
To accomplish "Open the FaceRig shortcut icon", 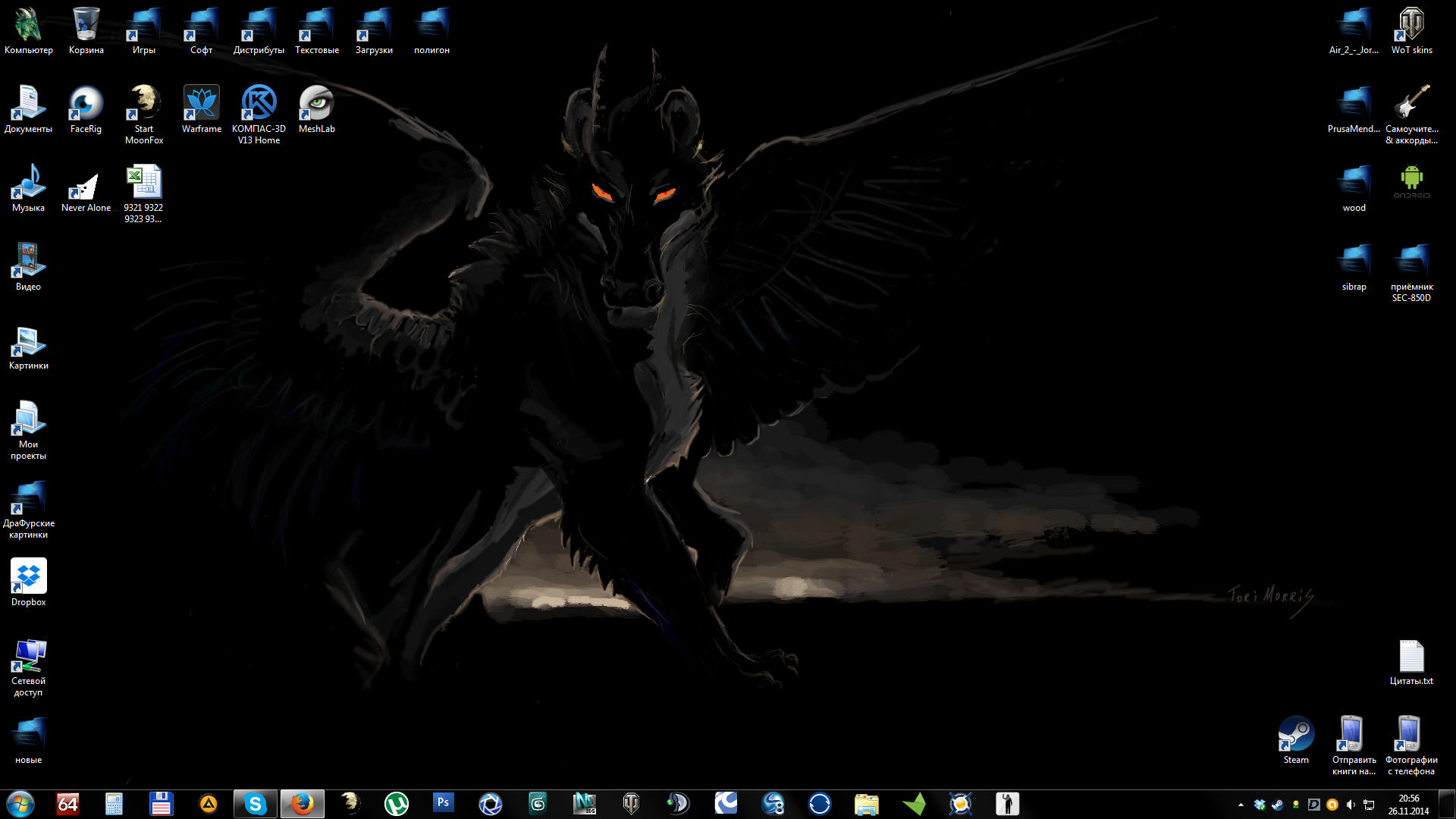I will (x=86, y=104).
